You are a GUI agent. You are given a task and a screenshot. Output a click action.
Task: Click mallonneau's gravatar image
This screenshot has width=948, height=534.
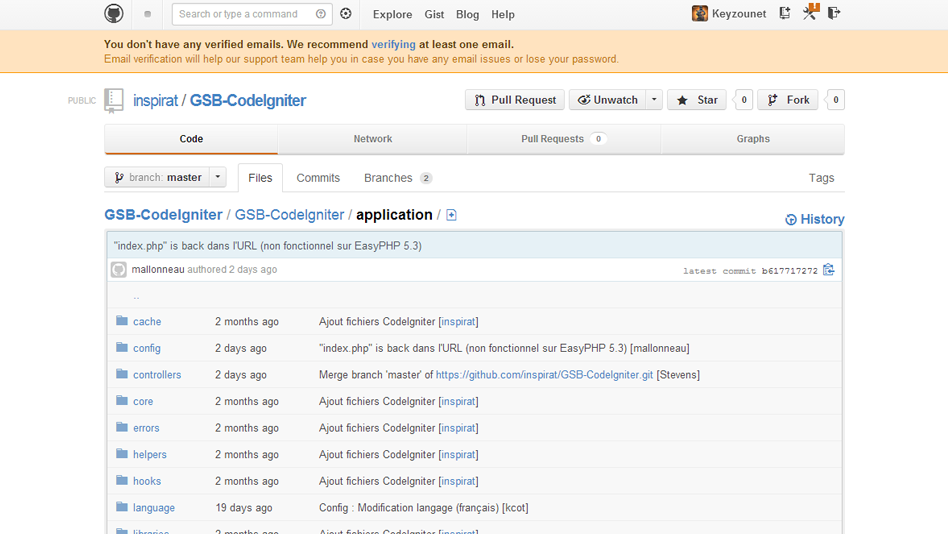click(118, 270)
